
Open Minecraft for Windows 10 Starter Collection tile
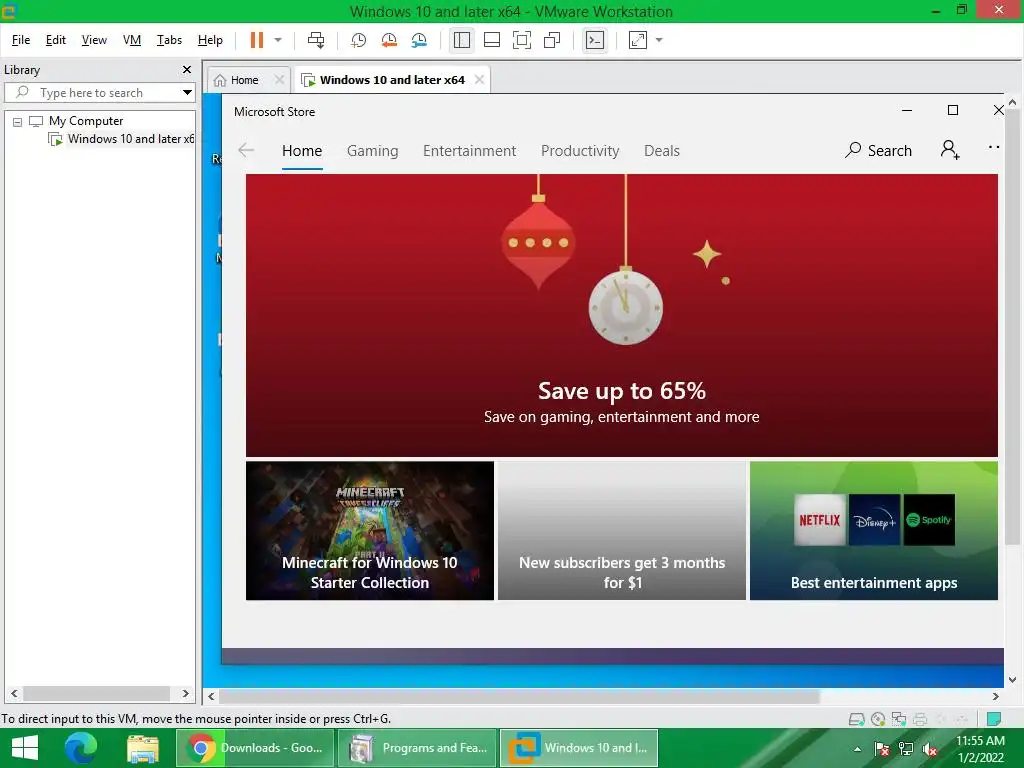[x=370, y=530]
